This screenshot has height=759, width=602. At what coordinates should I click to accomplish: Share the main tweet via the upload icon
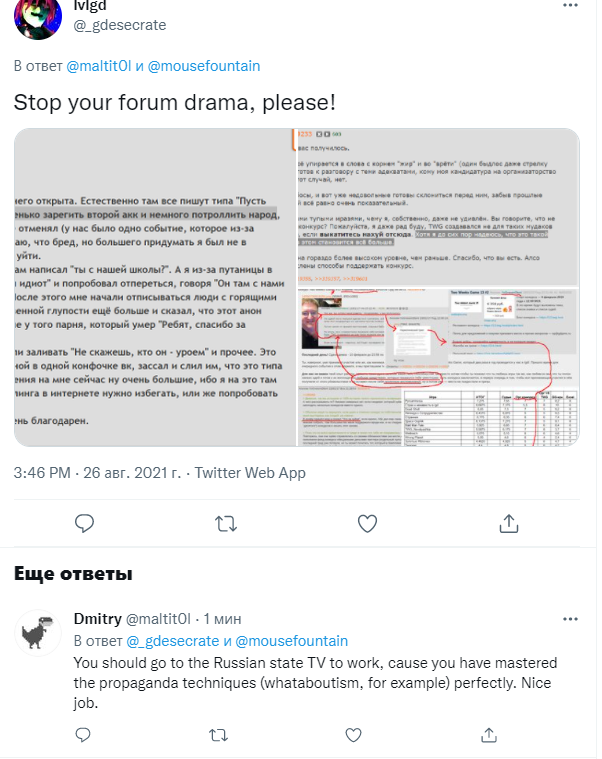pos(509,523)
